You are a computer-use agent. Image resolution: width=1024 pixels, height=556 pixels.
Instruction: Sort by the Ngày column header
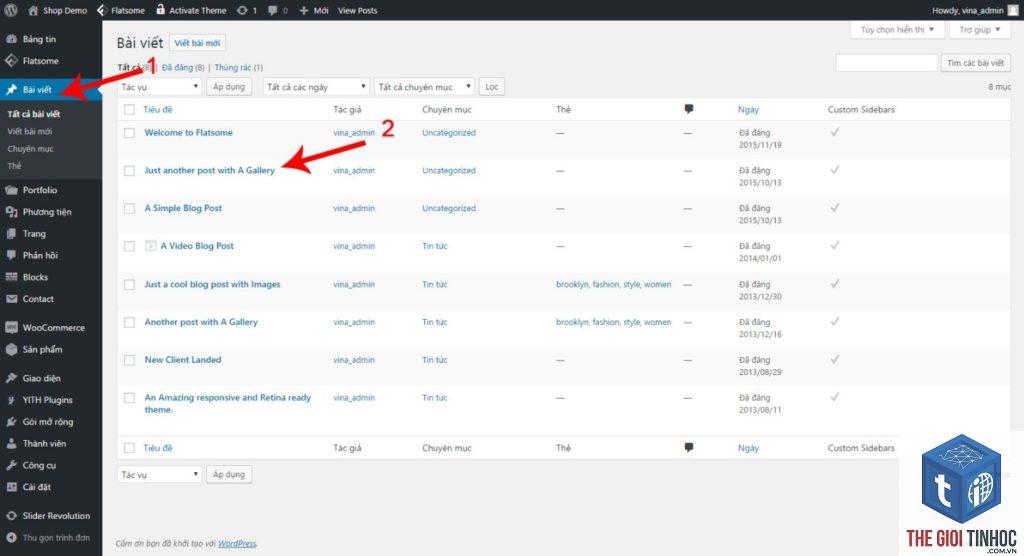pyautogui.click(x=748, y=110)
